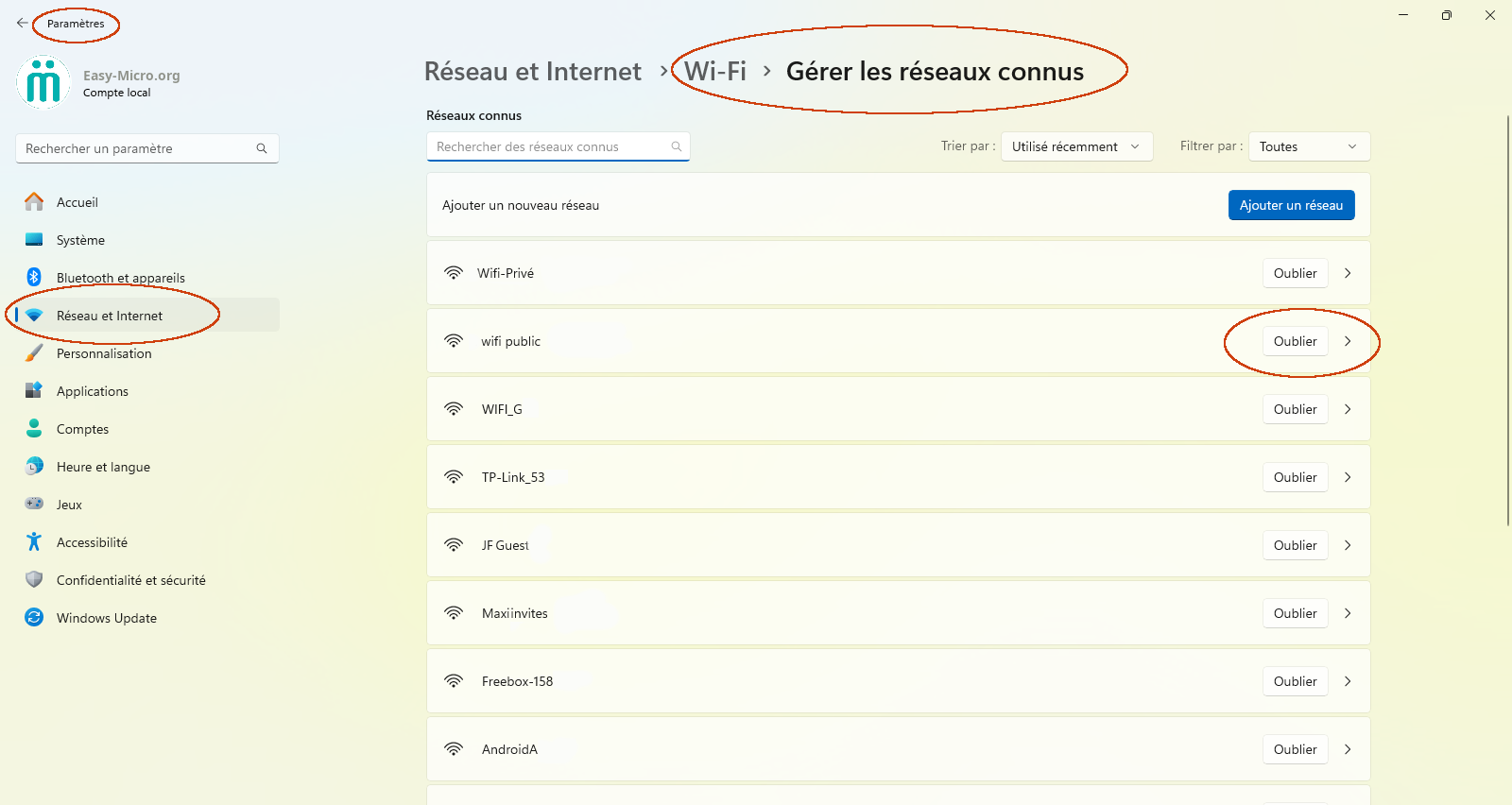Click the Trier par : label

pyautogui.click(x=968, y=146)
